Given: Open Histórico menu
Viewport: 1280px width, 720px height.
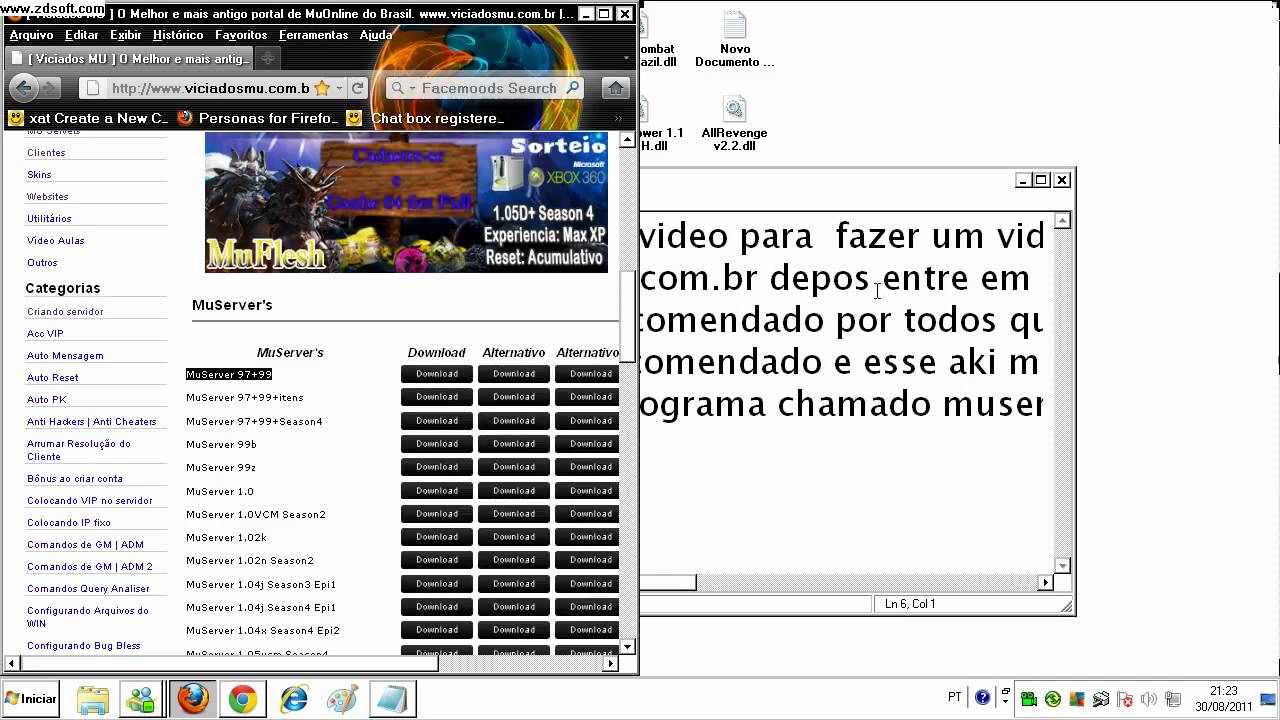Looking at the screenshot, I should pyautogui.click(x=178, y=35).
